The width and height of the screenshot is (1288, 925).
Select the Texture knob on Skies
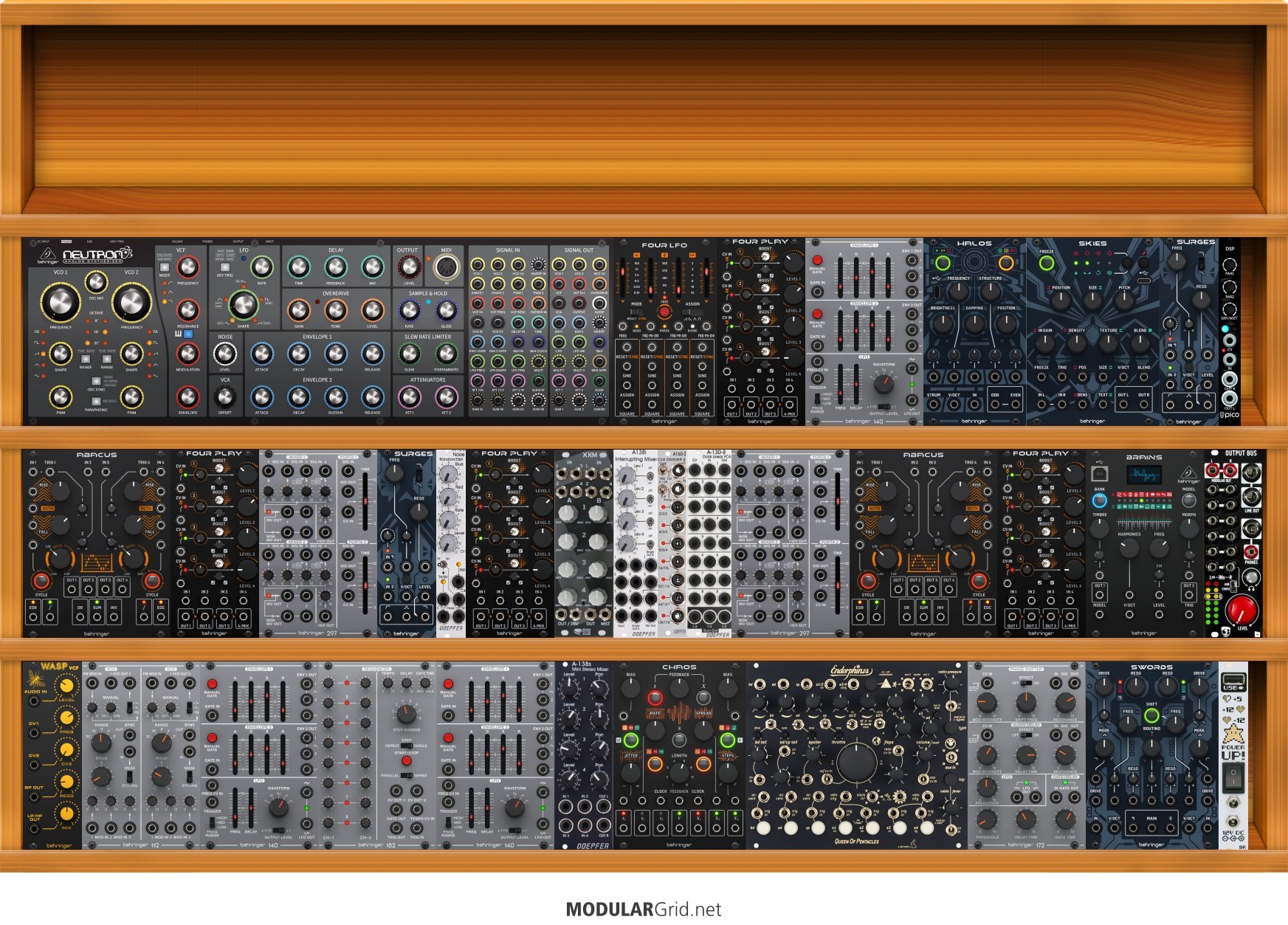point(1109,343)
